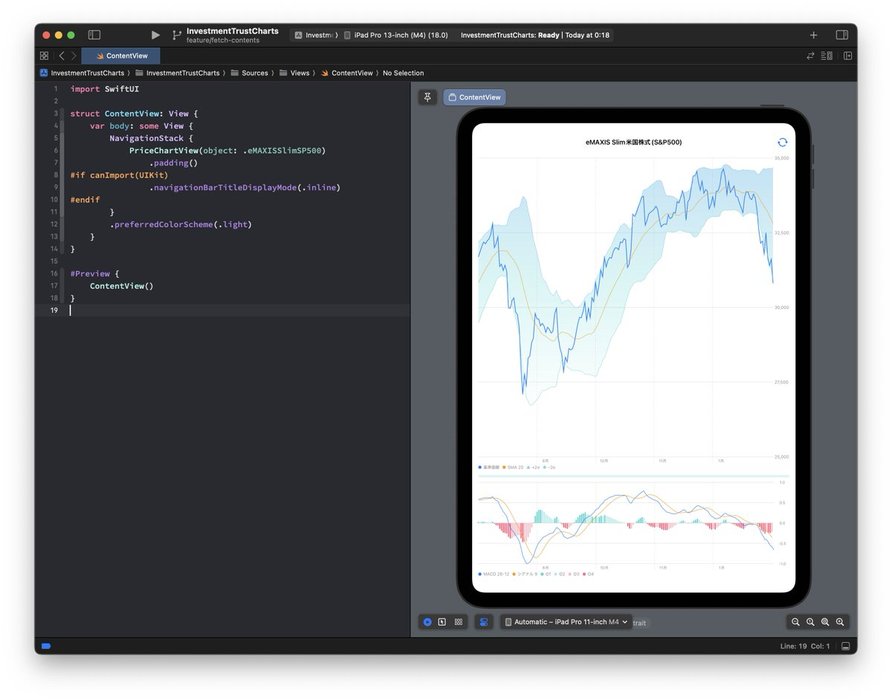Open the ContentView file breadcrumb
The image size is (892, 700).
347,73
